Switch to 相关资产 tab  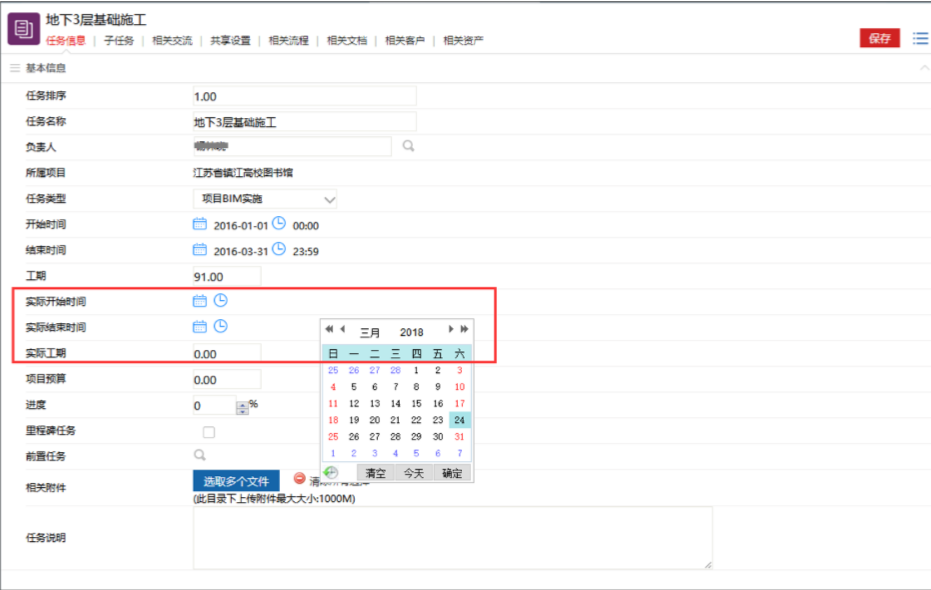click(x=463, y=40)
